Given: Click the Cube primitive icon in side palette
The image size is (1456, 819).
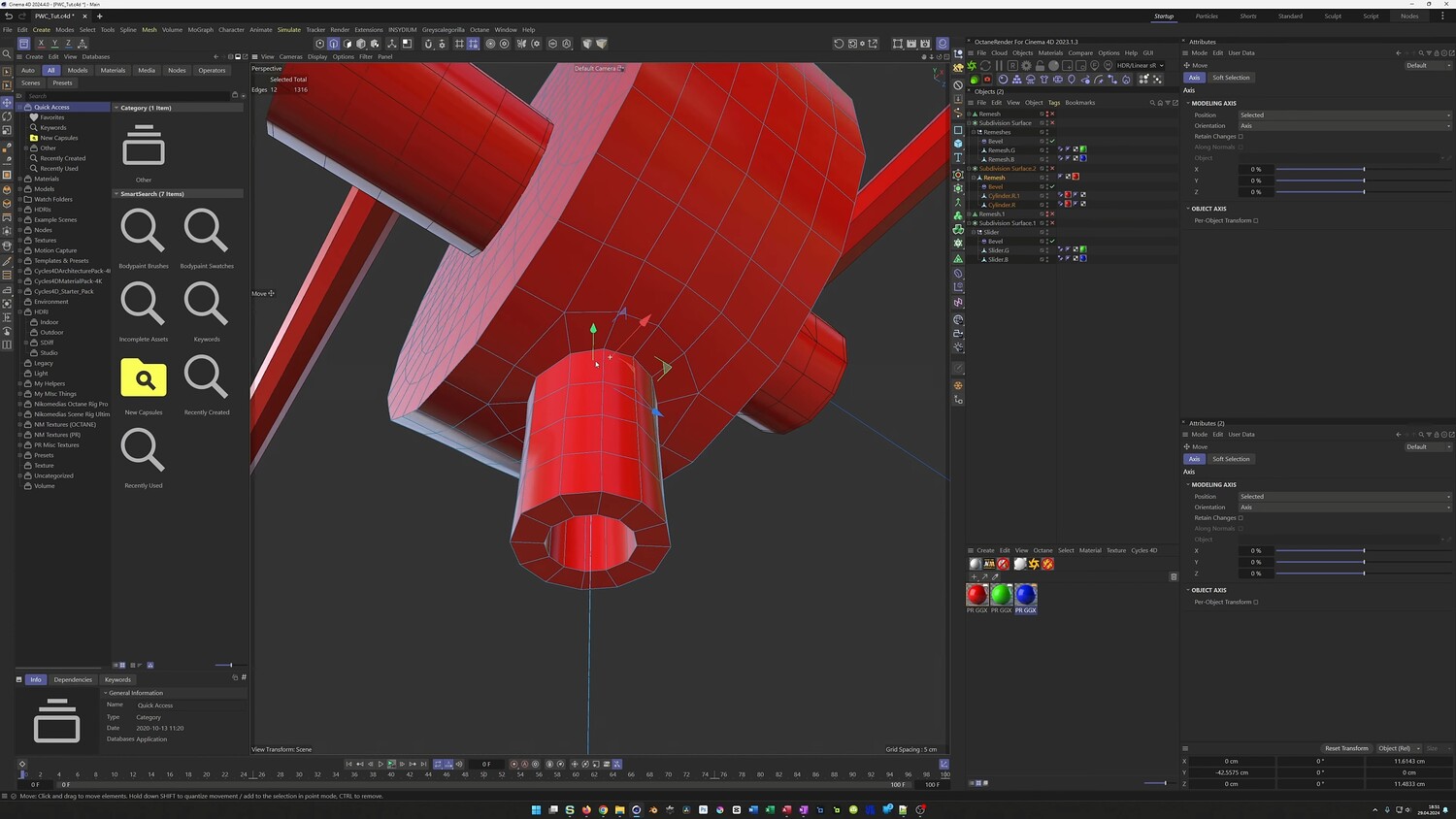Looking at the screenshot, I should click(x=958, y=144).
